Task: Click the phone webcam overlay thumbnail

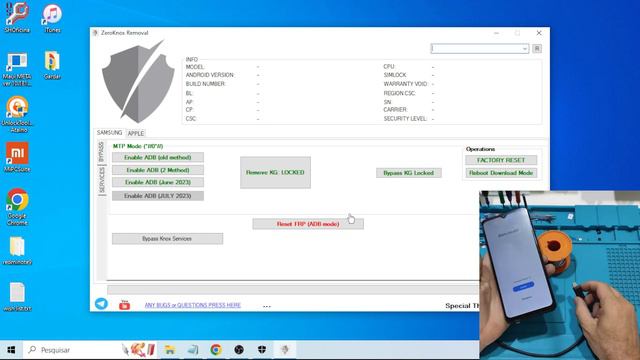Action: (560, 275)
